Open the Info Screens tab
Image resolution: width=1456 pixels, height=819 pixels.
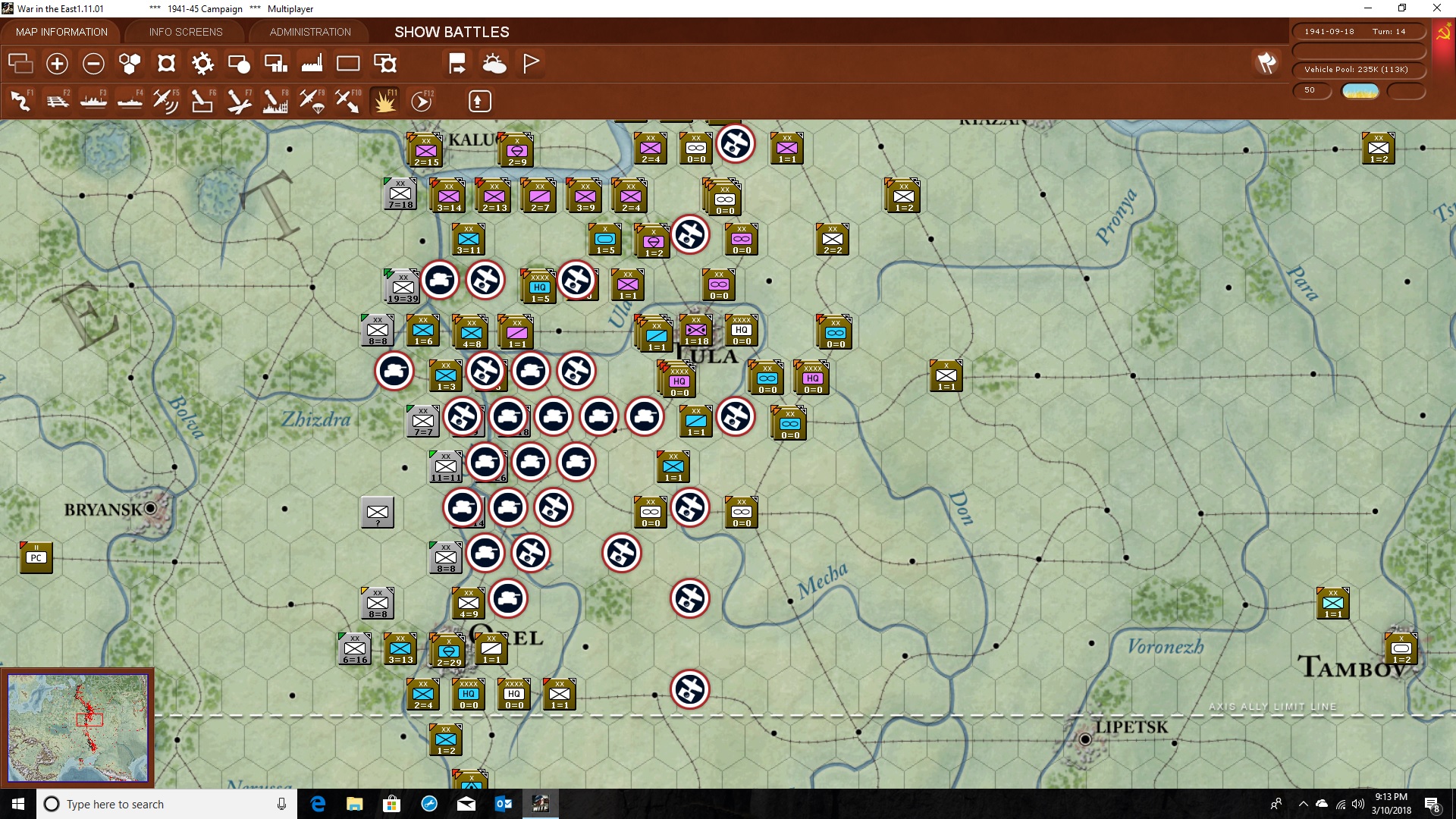186,32
